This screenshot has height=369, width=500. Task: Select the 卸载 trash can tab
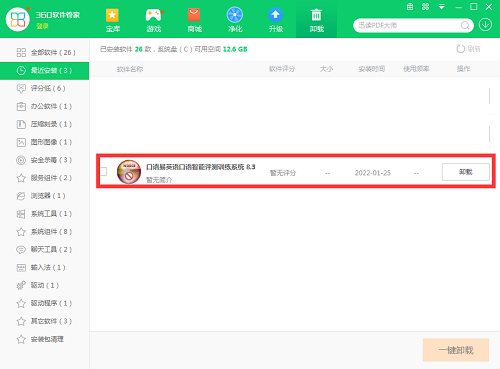point(316,19)
